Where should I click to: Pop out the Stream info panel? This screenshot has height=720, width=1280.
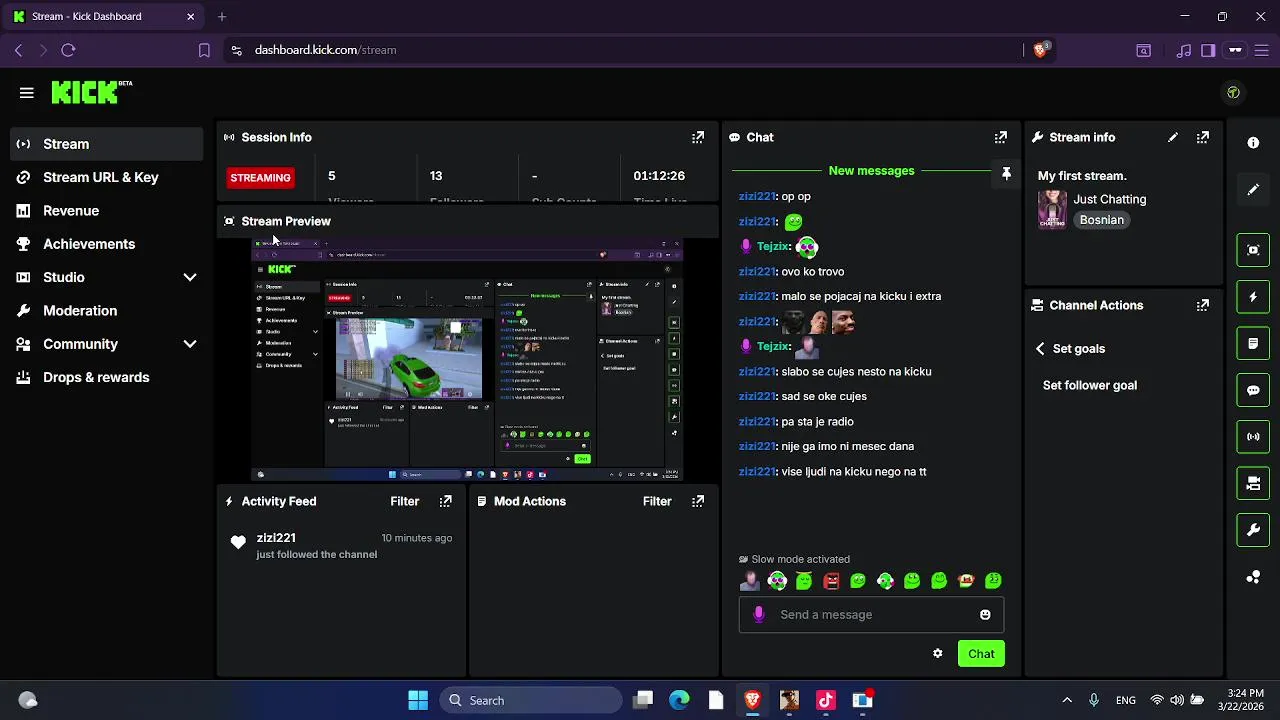coord(1203,137)
